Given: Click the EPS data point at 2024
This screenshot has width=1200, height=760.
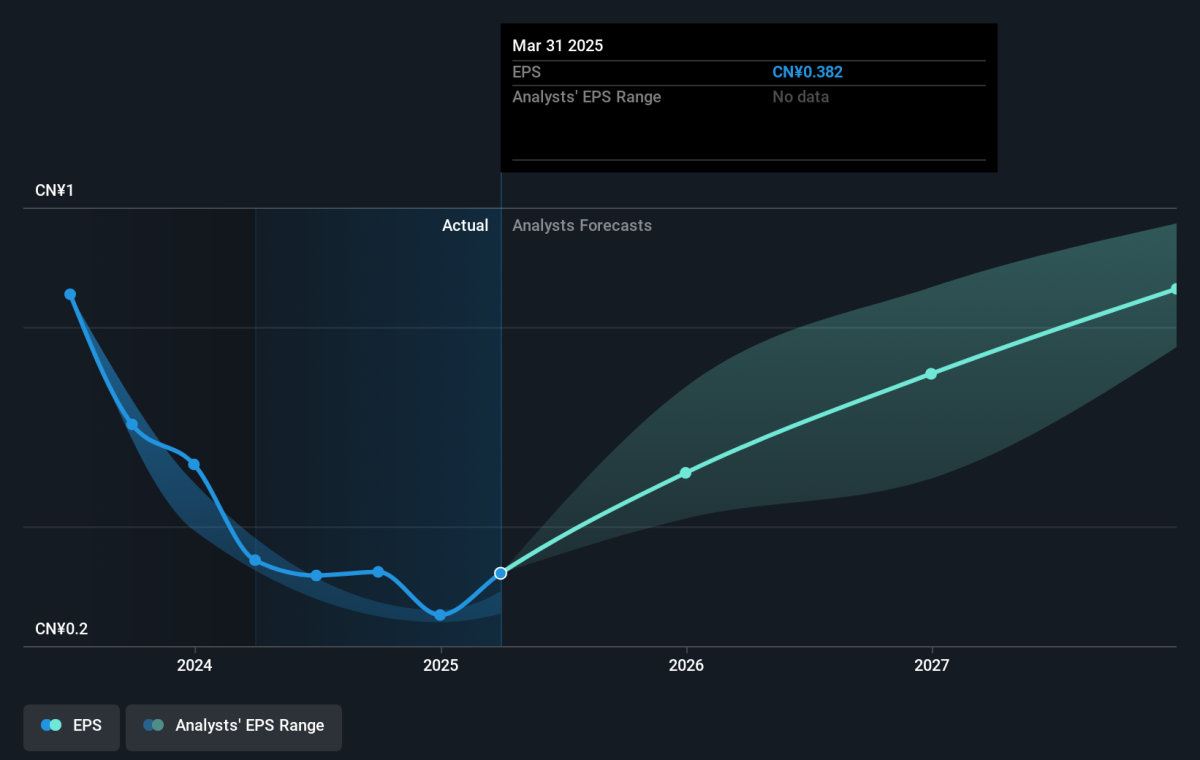Looking at the screenshot, I should click(x=194, y=464).
